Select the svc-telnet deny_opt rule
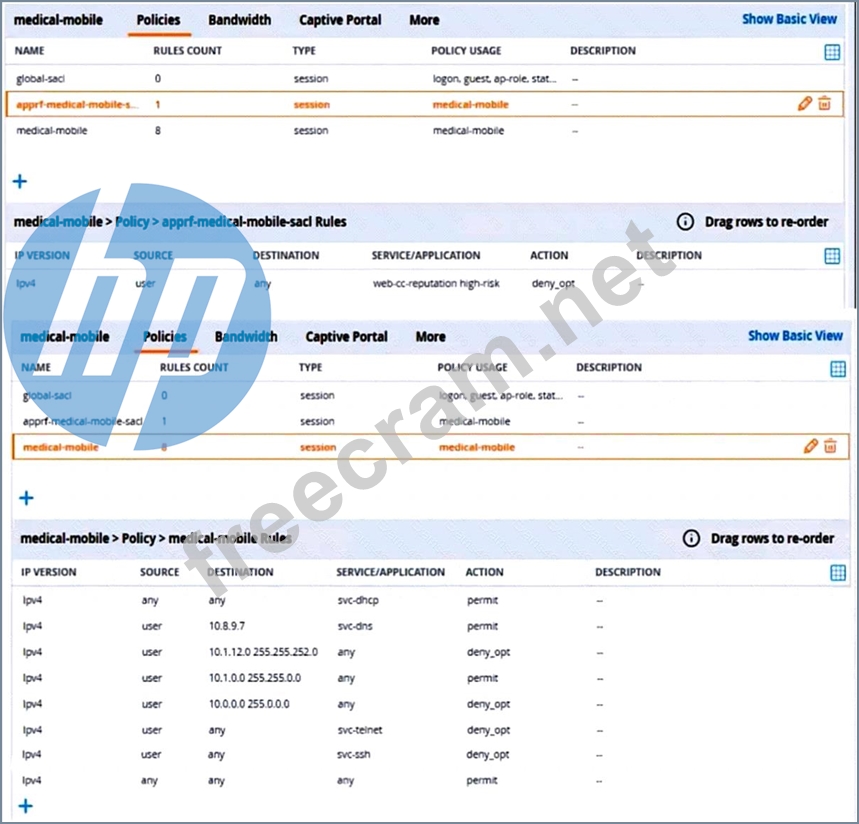859x824 pixels. click(431, 730)
